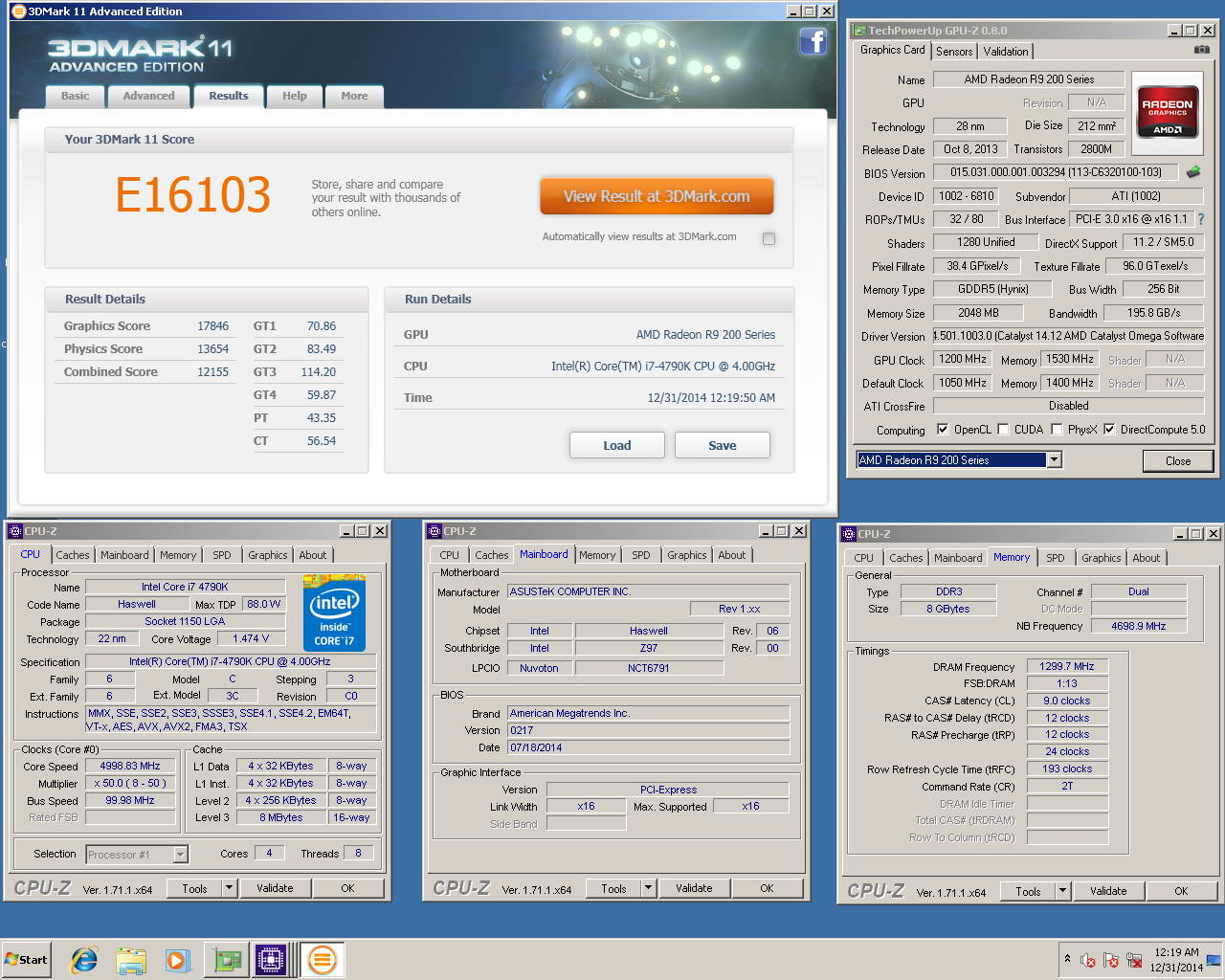Show hidden system tray icons
Viewport: 1225px width, 980px height.
pos(1067,959)
